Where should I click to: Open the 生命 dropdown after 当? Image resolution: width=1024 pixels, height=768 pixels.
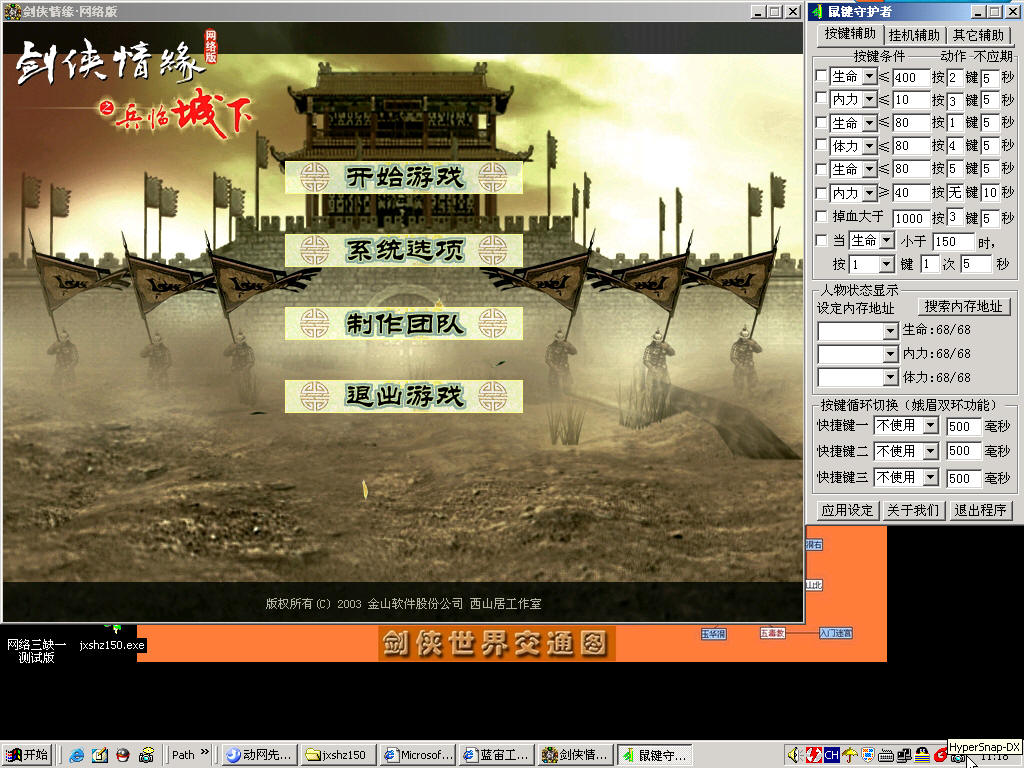click(886, 241)
